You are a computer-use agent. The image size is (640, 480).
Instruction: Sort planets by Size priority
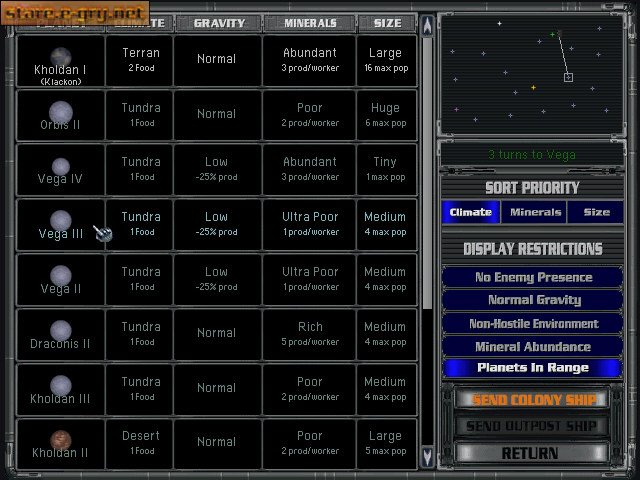(596, 212)
